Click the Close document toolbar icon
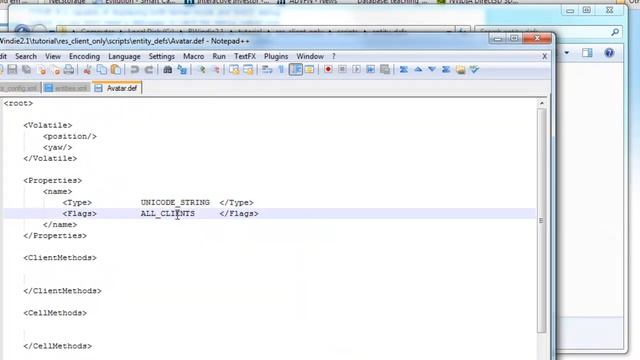640x360 pixels. point(41,70)
